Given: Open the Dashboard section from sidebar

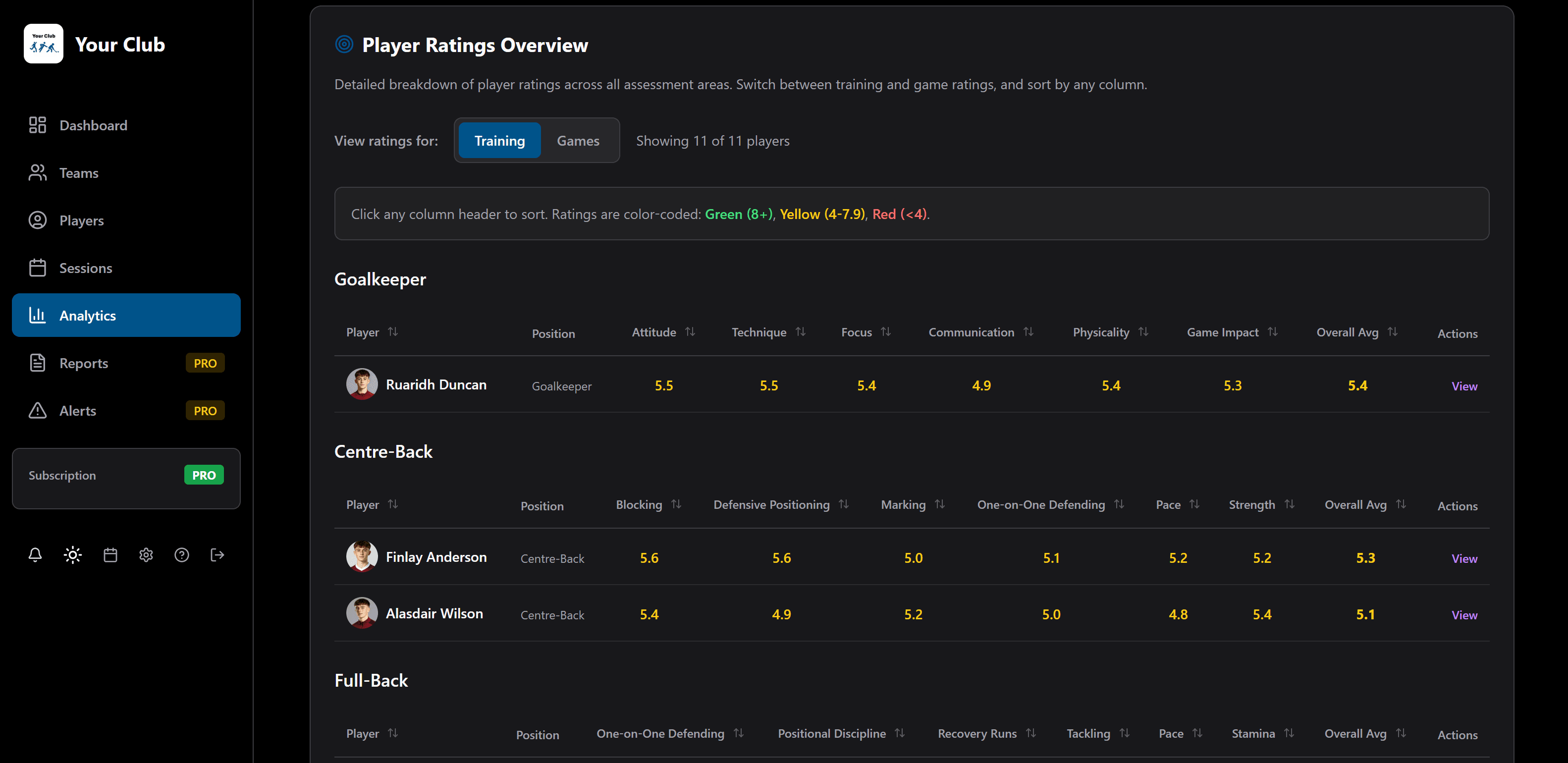Looking at the screenshot, I should pyautogui.click(x=93, y=125).
